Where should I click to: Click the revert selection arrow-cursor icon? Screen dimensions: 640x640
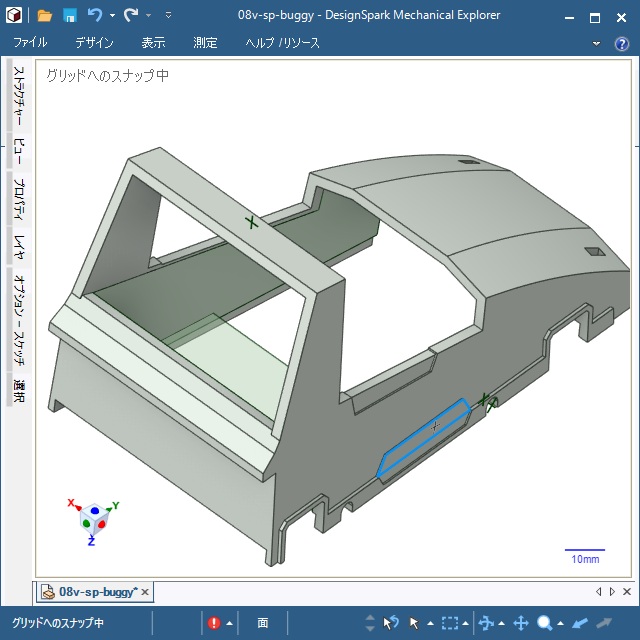click(x=391, y=623)
